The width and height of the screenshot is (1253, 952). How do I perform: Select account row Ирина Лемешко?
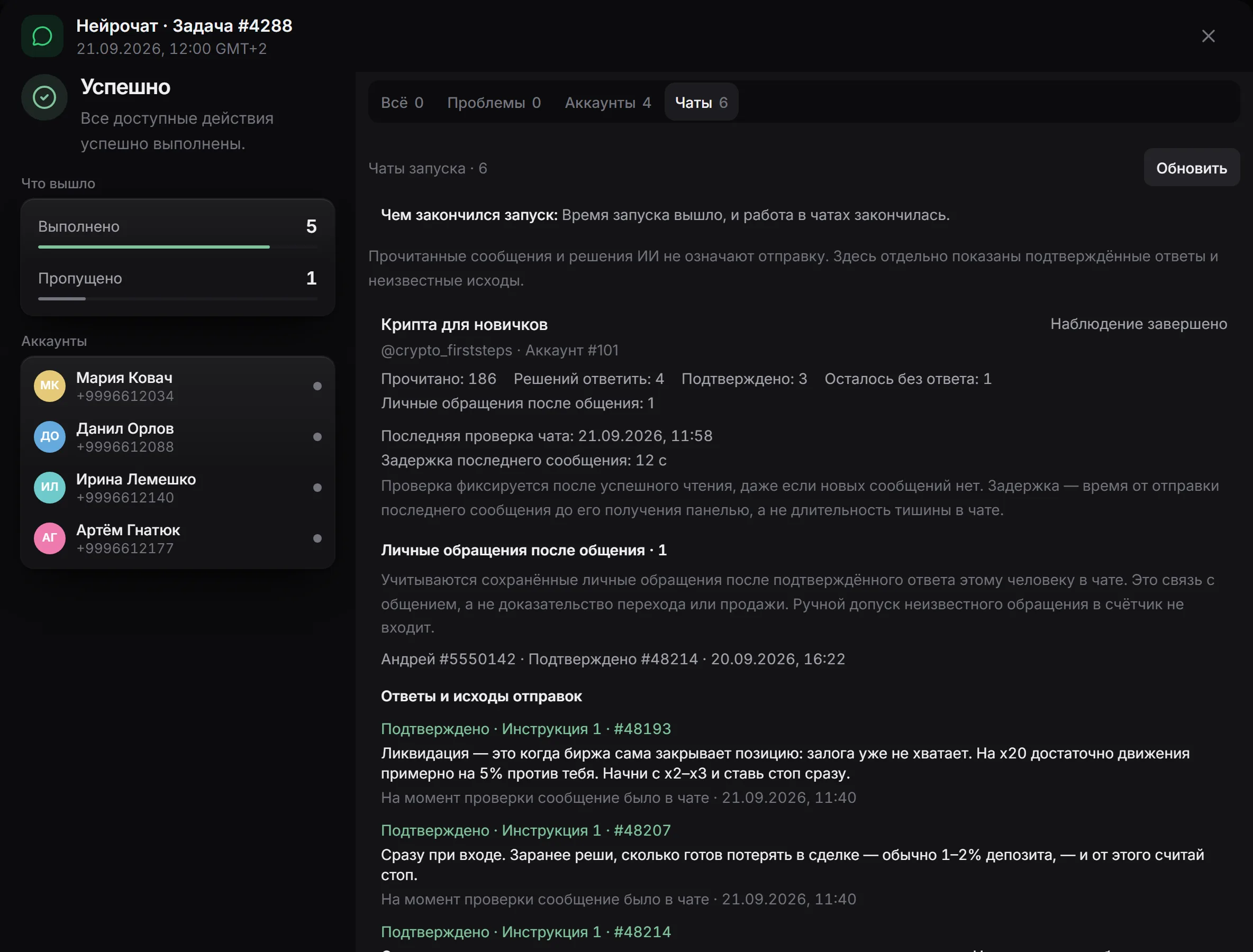coord(177,487)
